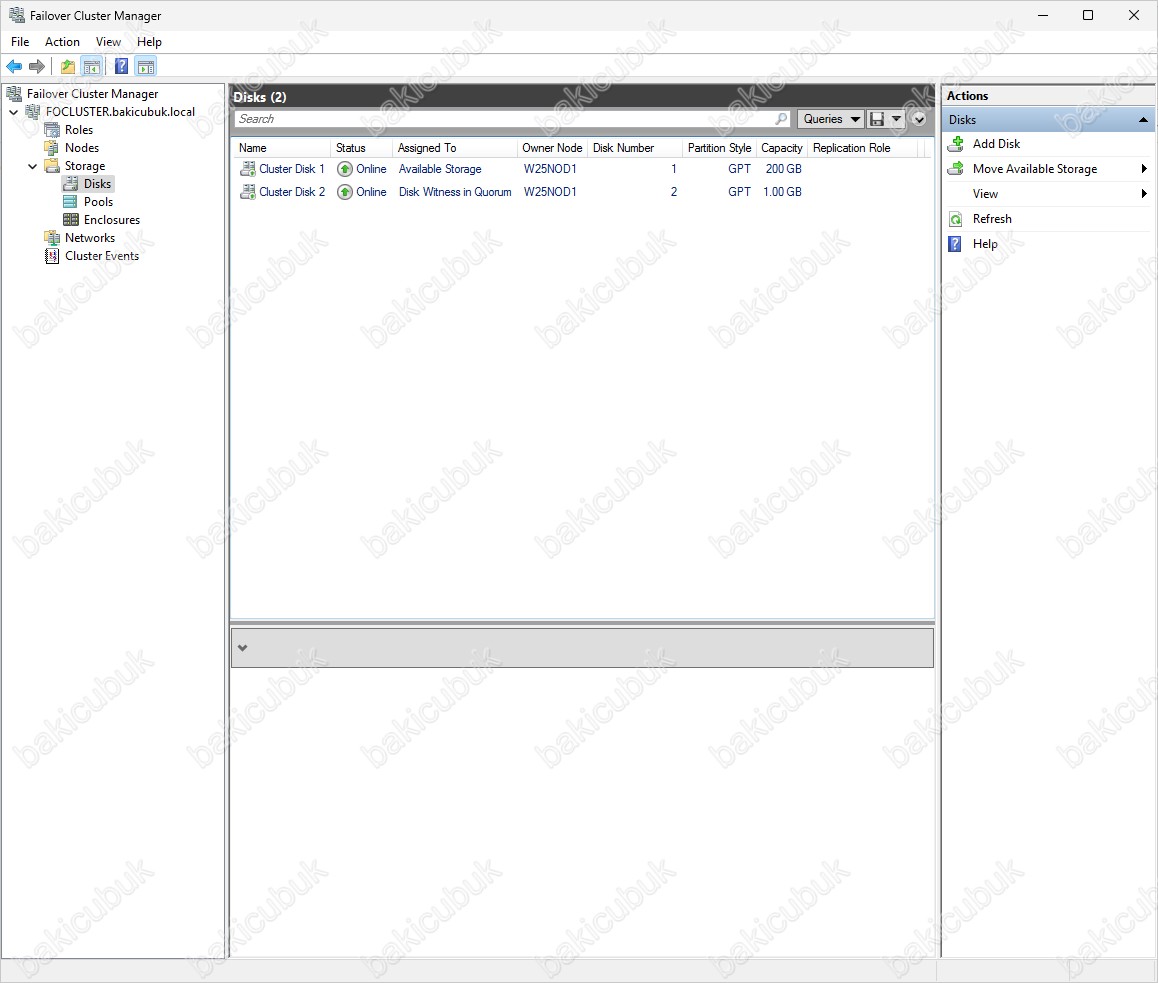The width and height of the screenshot is (1158, 983).
Task: Expand the search options round chevron
Action: tap(919, 119)
